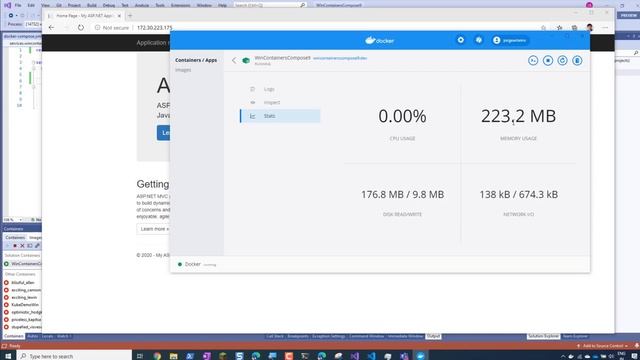Viewport: 640px width, 360px height.
Task: Open the docker-compose file tab in VS
Action: coord(22,36)
